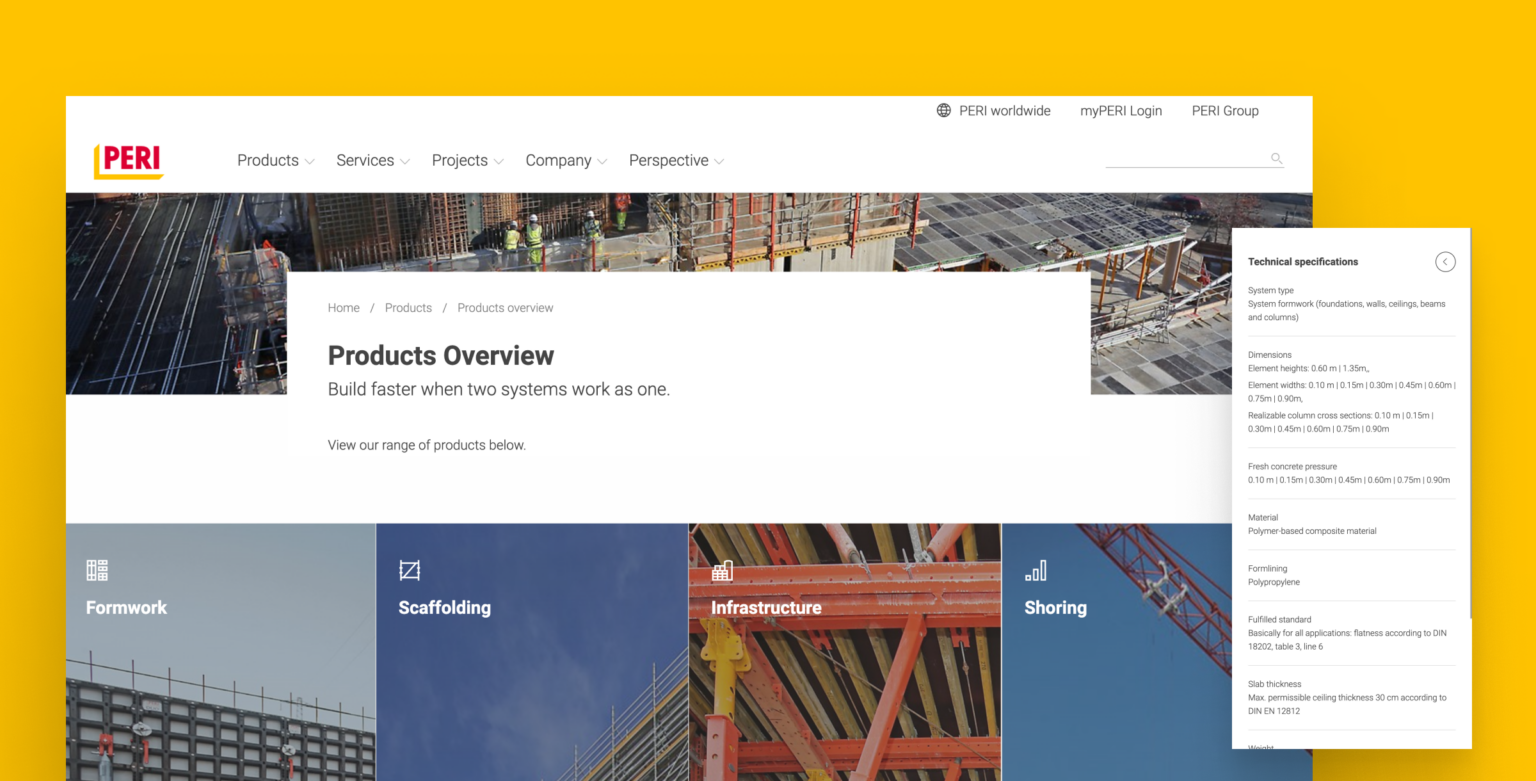Open the Company menu
The width and height of the screenshot is (1536, 781).
pos(558,160)
